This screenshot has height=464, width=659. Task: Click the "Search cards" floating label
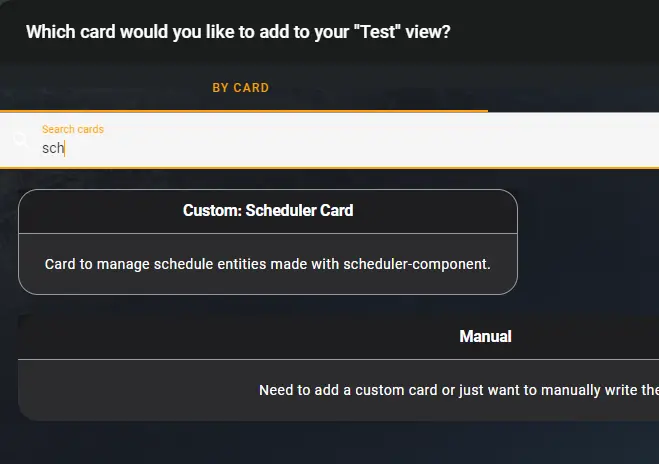(x=72, y=129)
